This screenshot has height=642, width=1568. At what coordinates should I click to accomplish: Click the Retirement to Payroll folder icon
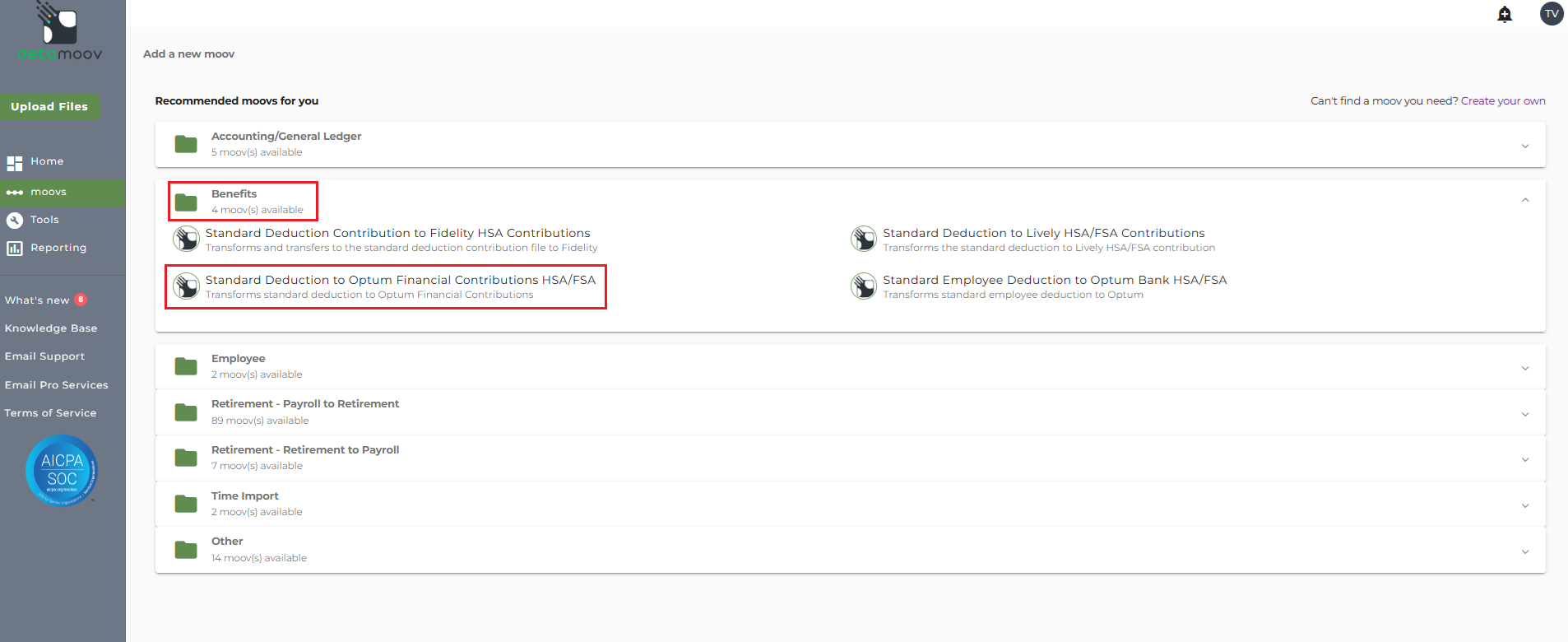coord(186,458)
